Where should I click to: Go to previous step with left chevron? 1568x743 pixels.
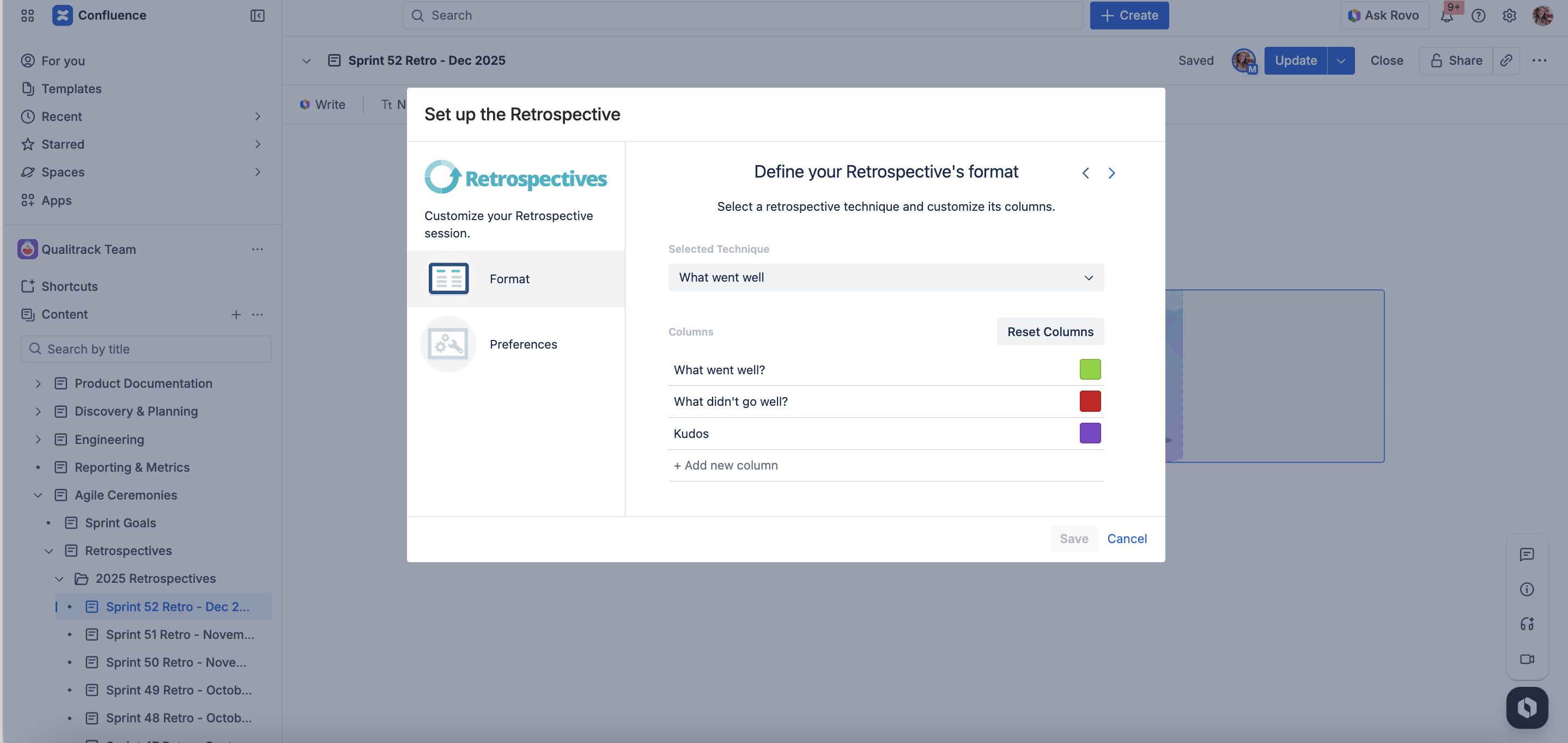(x=1085, y=173)
